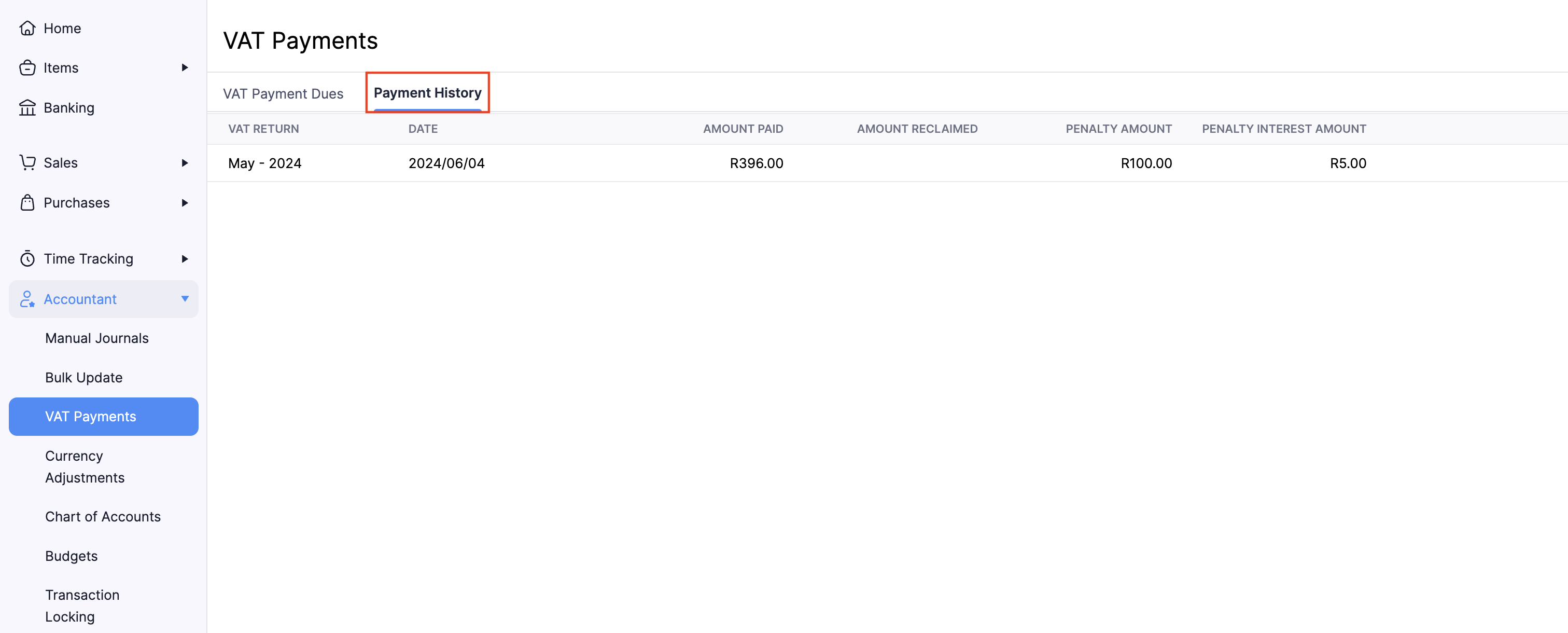Collapse the Accountant section arrow
This screenshot has height=633, width=1568.
click(185, 298)
